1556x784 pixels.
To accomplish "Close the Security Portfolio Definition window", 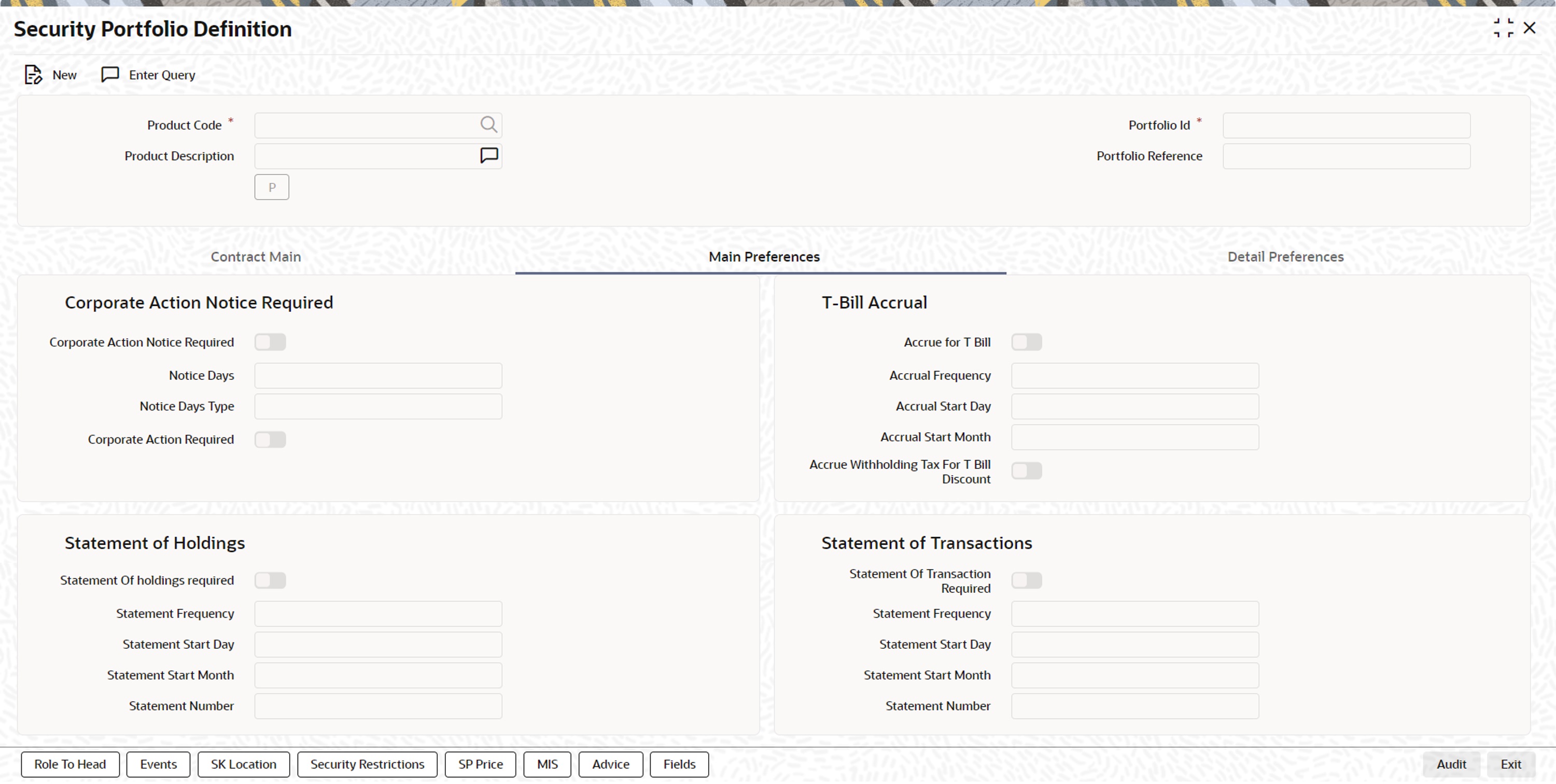I will [1530, 28].
